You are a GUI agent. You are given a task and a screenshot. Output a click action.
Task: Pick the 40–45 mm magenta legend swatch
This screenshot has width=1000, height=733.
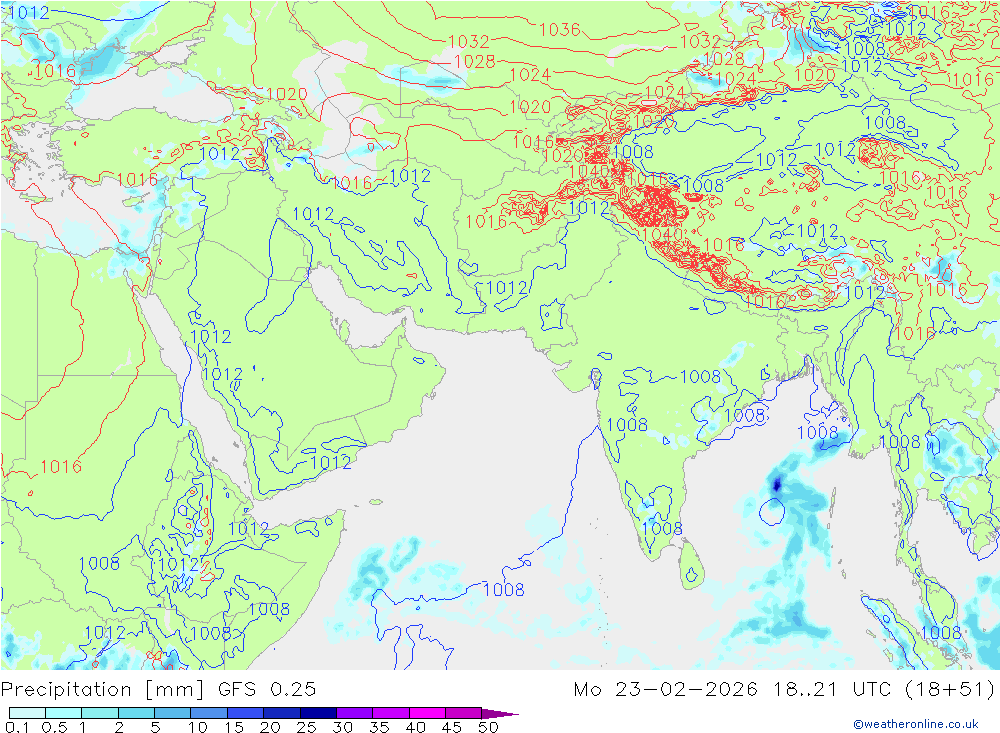tap(427, 713)
